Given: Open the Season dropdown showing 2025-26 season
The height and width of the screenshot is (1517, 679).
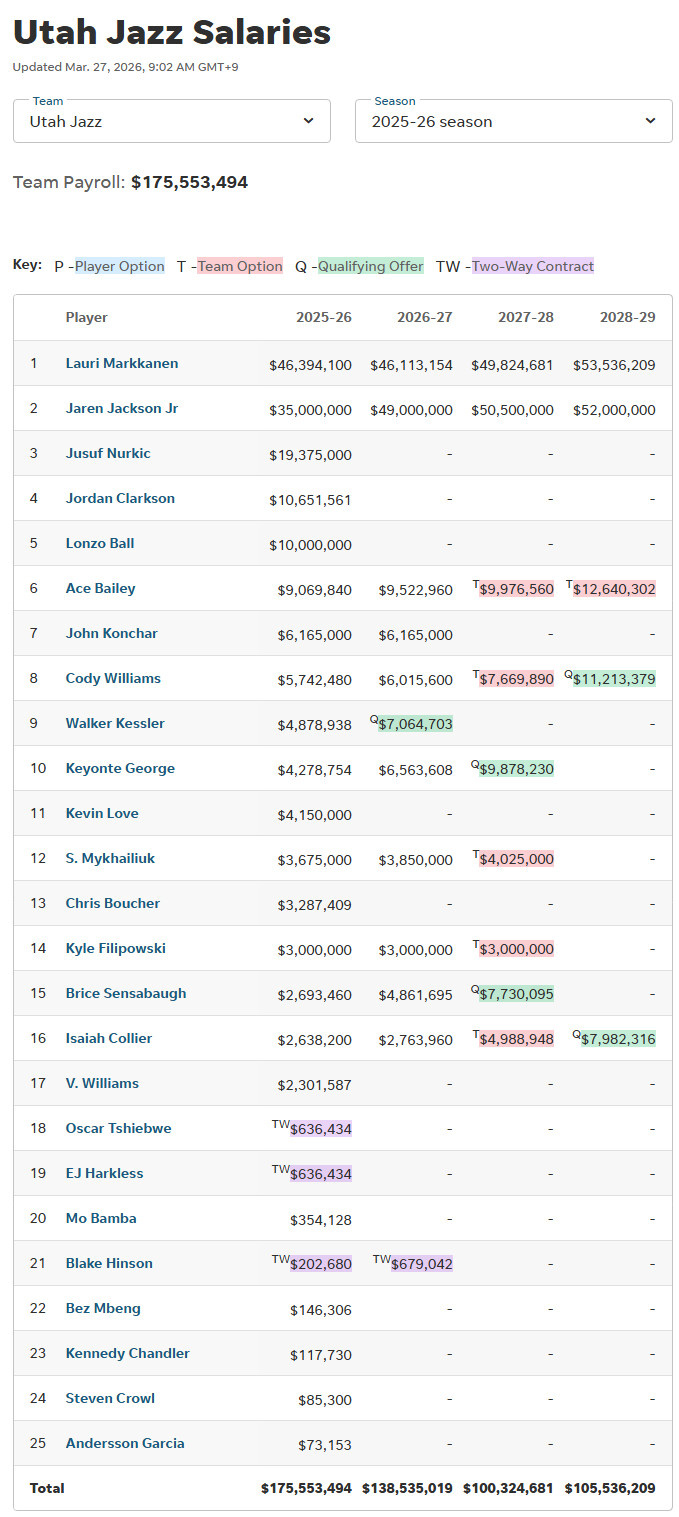Looking at the screenshot, I should pyautogui.click(x=513, y=121).
